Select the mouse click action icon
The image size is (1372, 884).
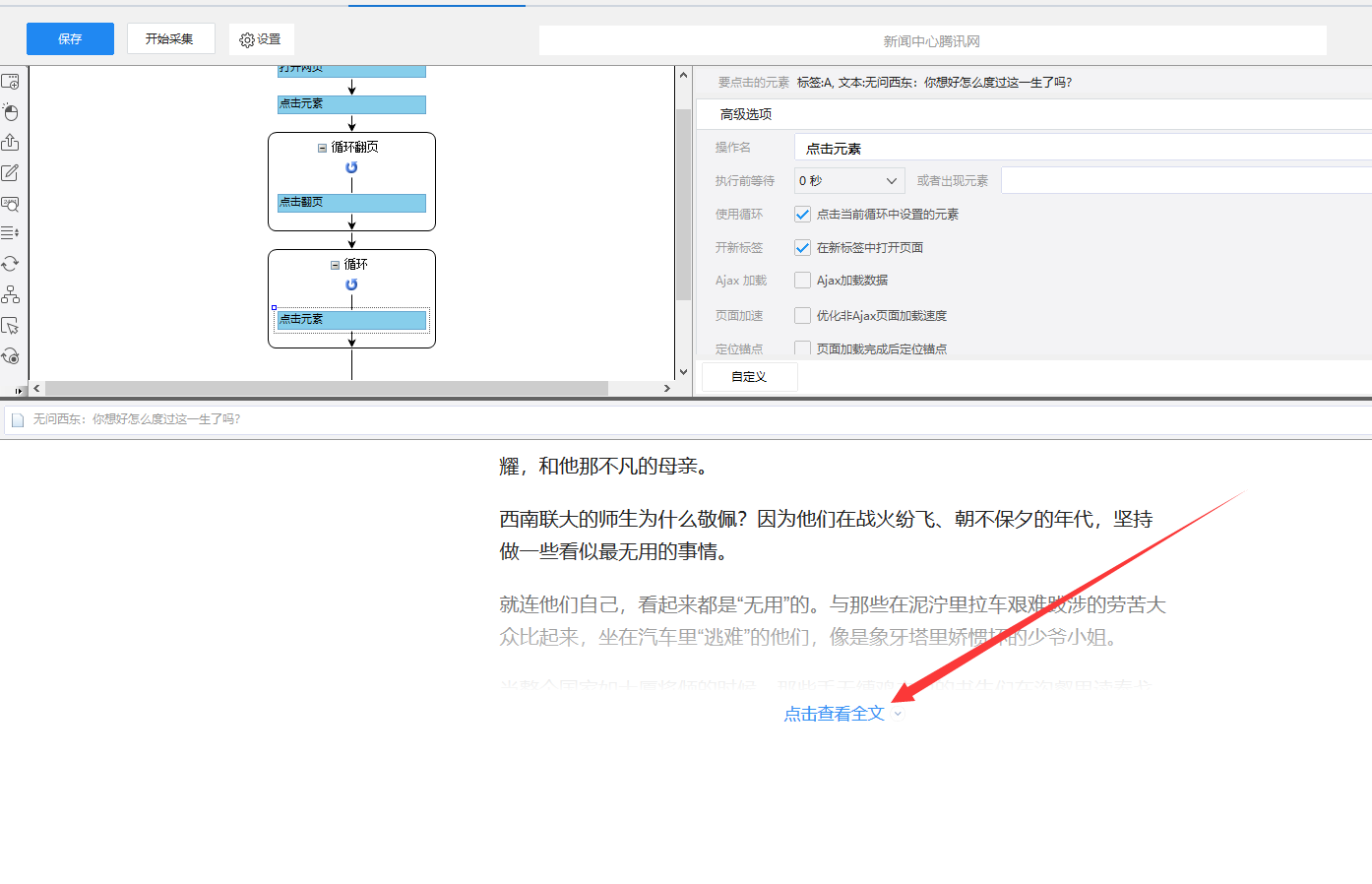coord(11,111)
